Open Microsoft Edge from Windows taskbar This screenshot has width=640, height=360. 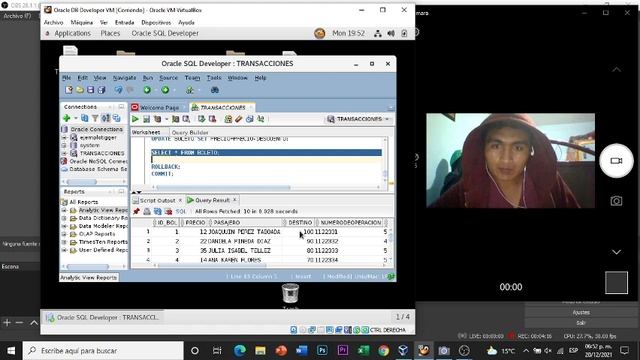coord(240,351)
